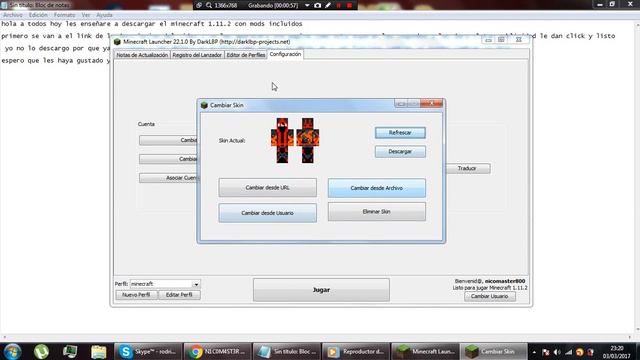Click Cambiar Usuario in launcher
This screenshot has width=640, height=360.
point(489,296)
